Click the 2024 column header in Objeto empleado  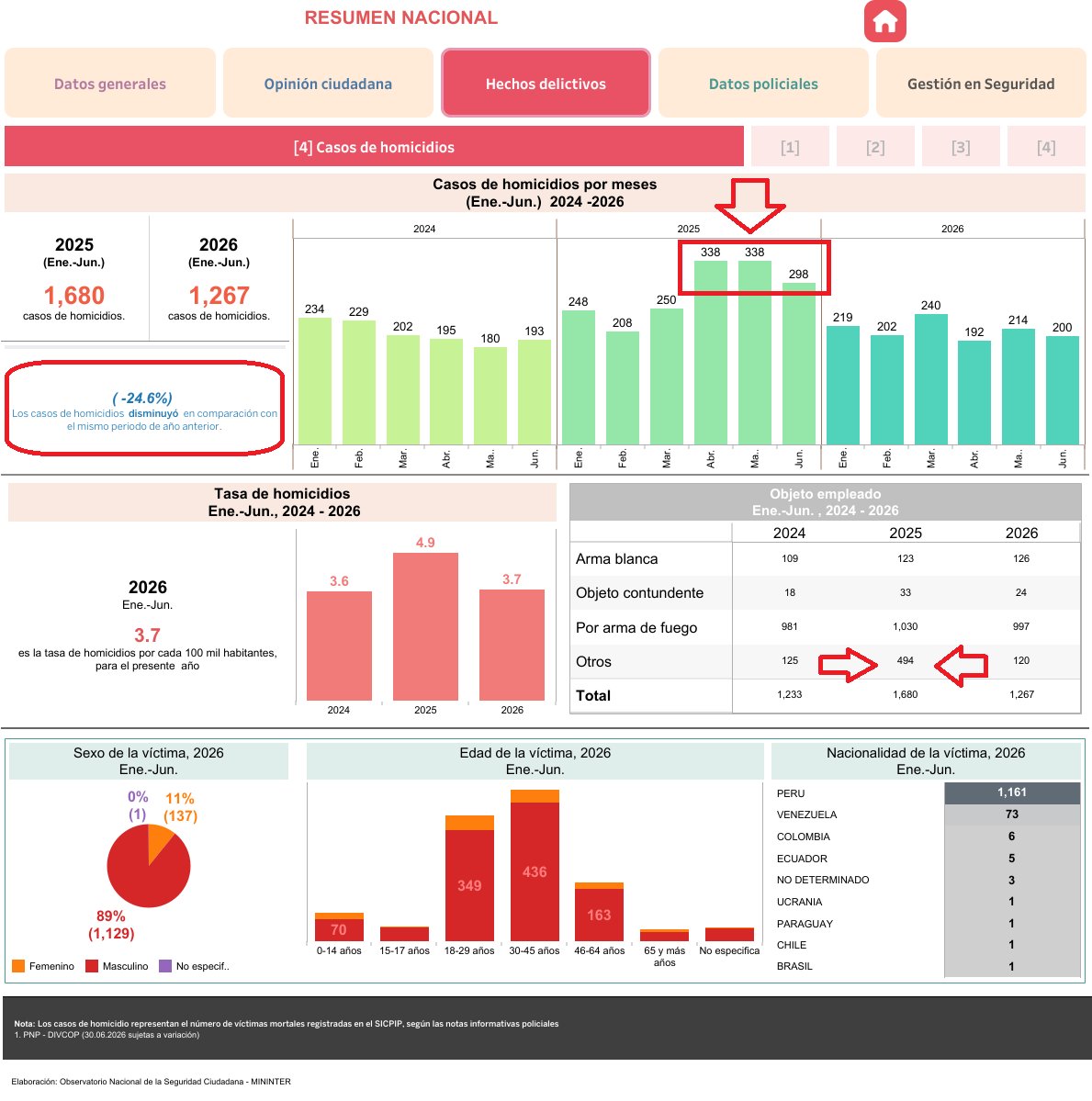tap(789, 533)
